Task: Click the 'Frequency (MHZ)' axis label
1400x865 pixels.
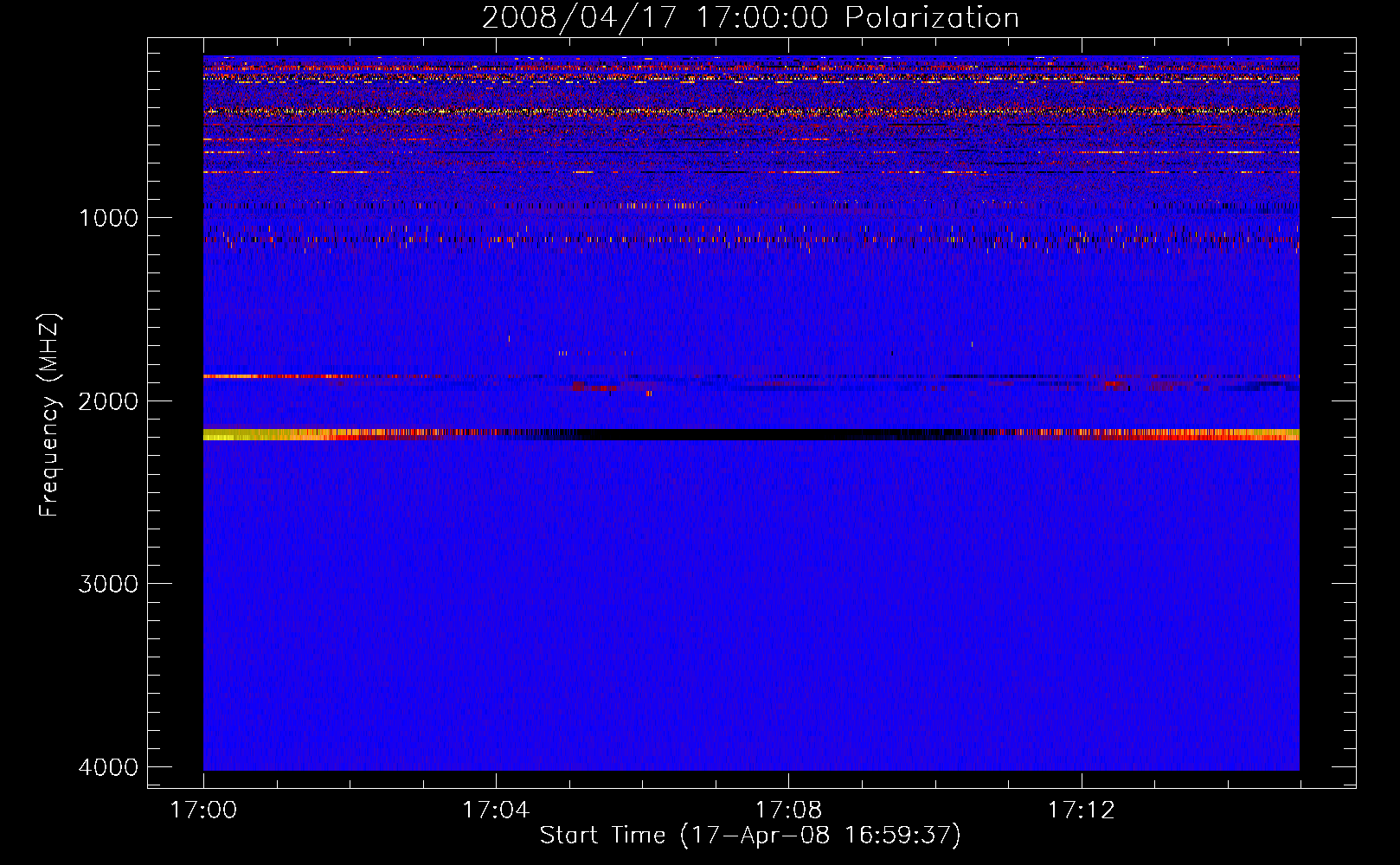Action: pyautogui.click(x=50, y=415)
